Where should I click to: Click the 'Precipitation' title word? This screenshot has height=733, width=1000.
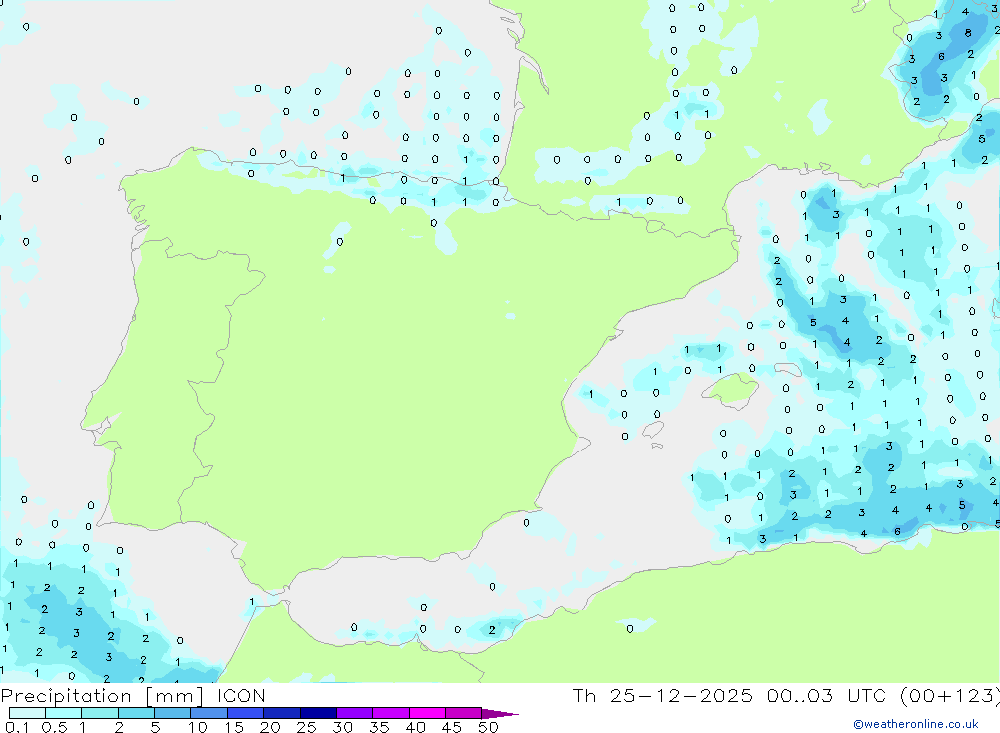pos(66,696)
